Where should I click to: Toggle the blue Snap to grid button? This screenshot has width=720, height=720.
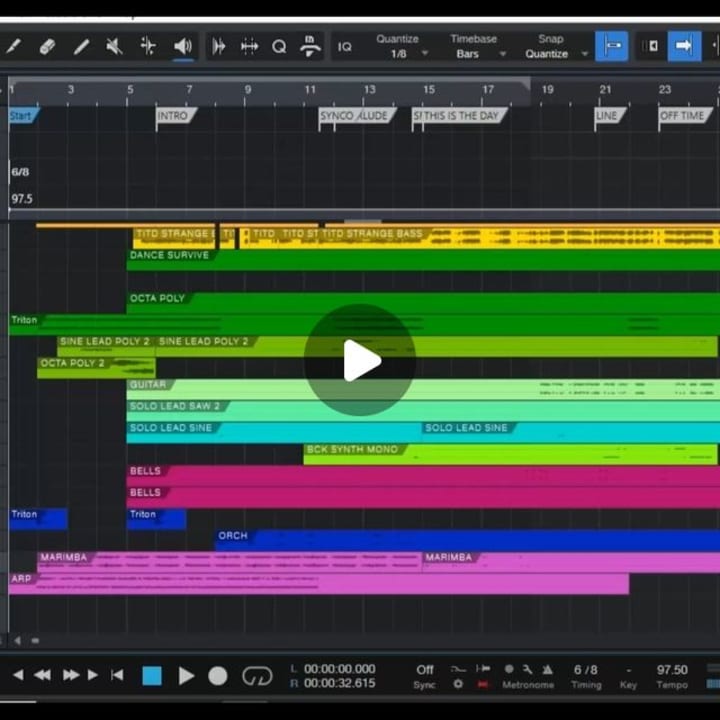coord(612,46)
